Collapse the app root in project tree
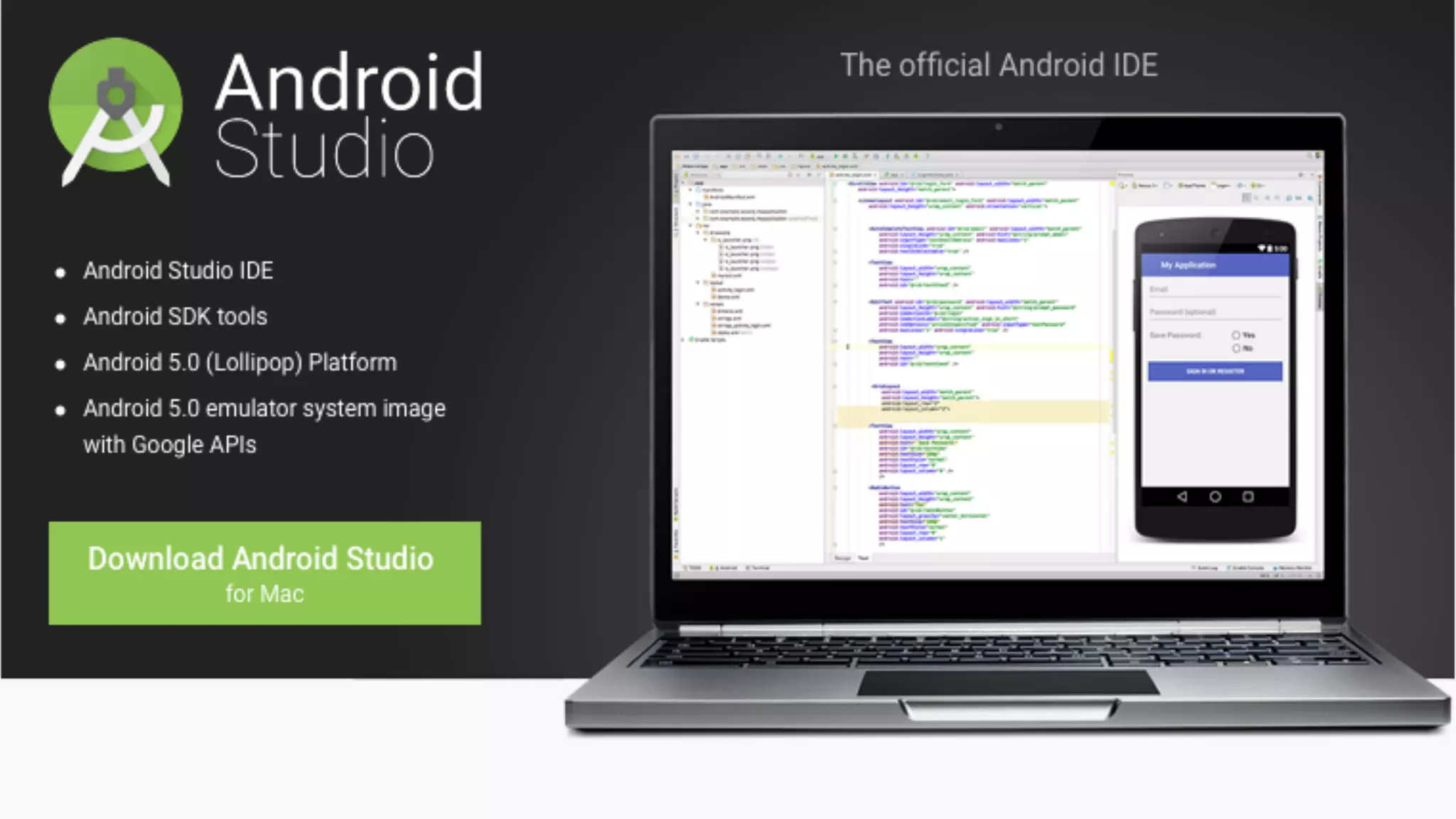This screenshot has width=1456, height=819. click(x=682, y=183)
